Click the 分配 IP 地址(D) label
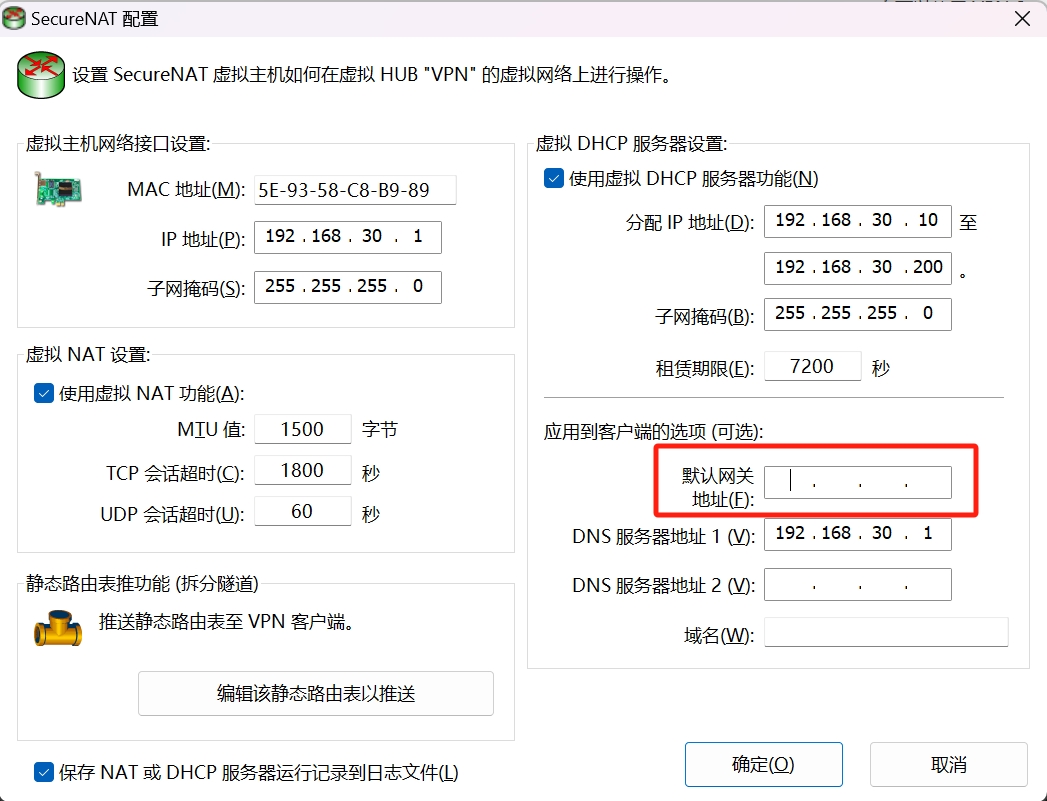This screenshot has width=1047, height=801. [690, 222]
